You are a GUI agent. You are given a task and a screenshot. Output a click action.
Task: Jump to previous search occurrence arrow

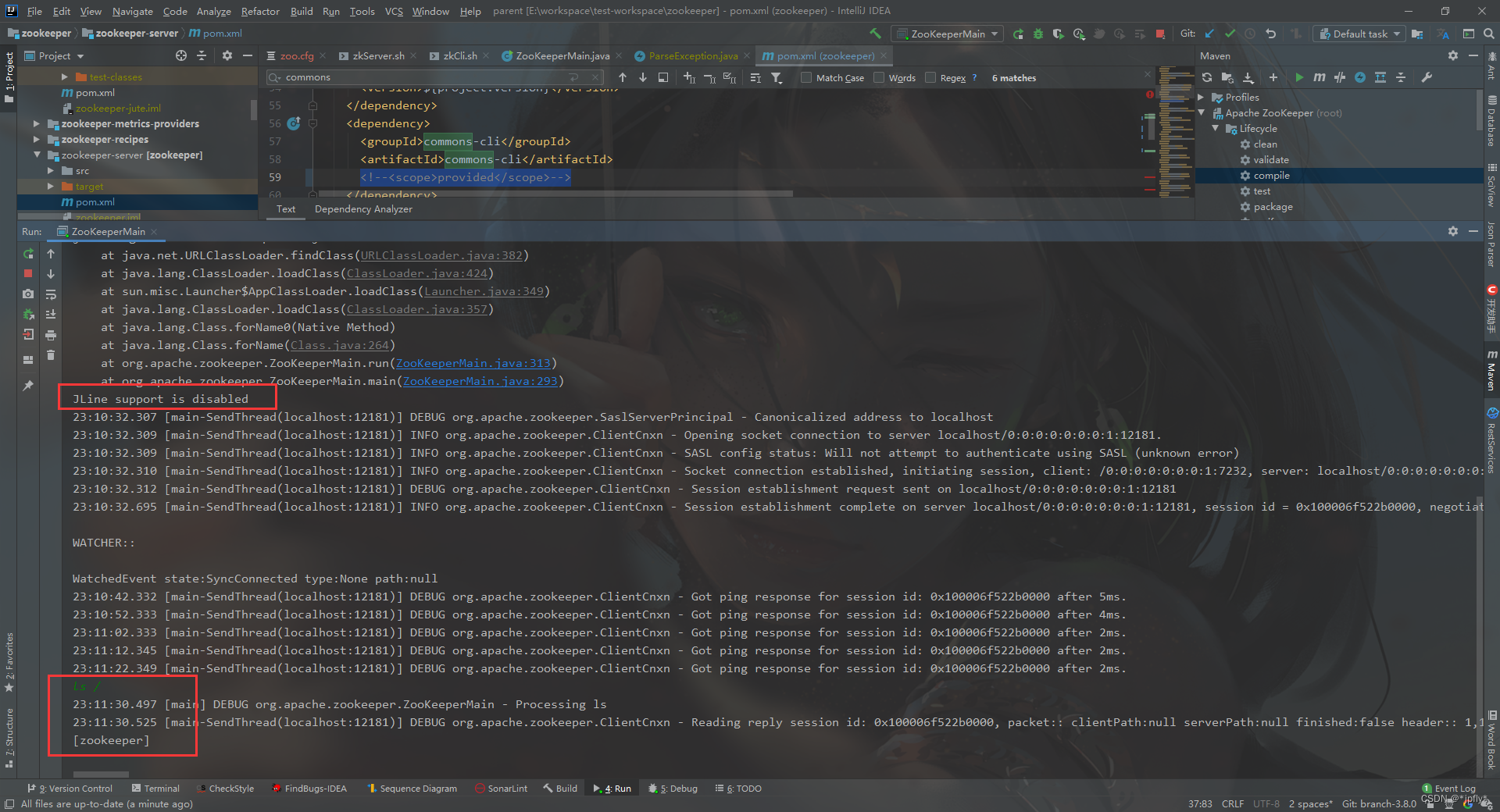(x=623, y=77)
